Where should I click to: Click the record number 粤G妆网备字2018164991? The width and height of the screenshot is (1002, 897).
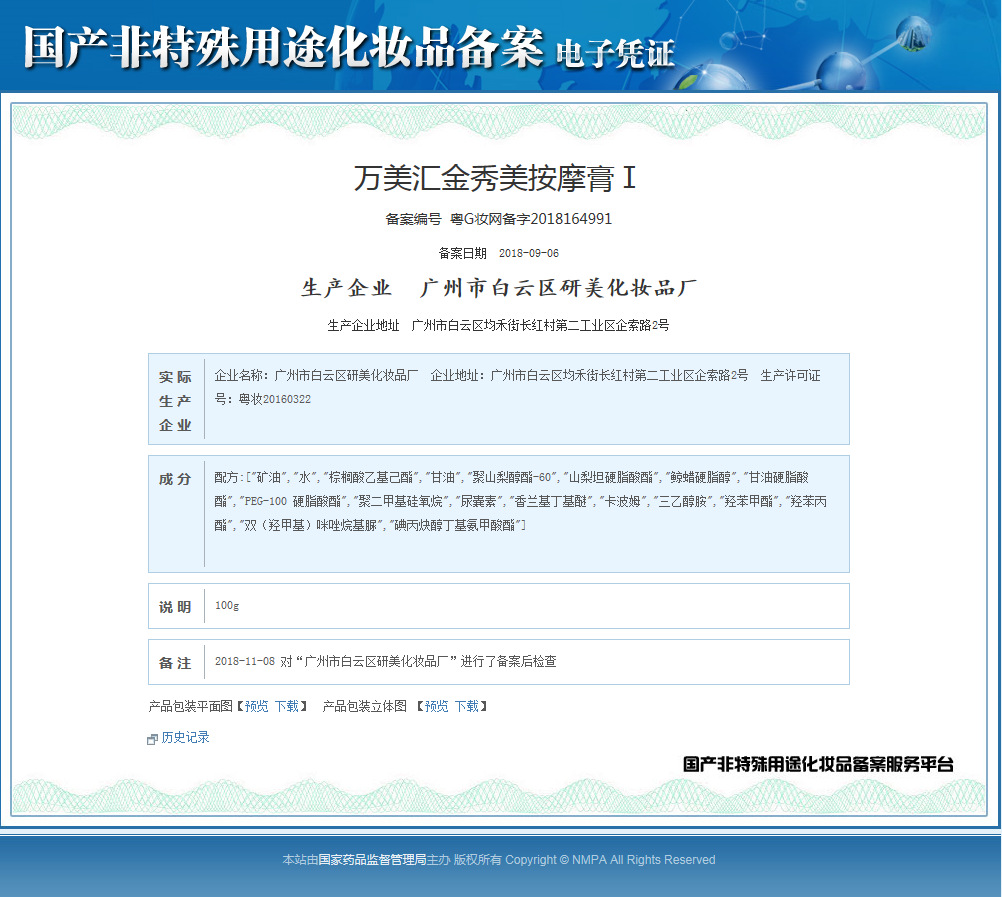[x=531, y=219]
